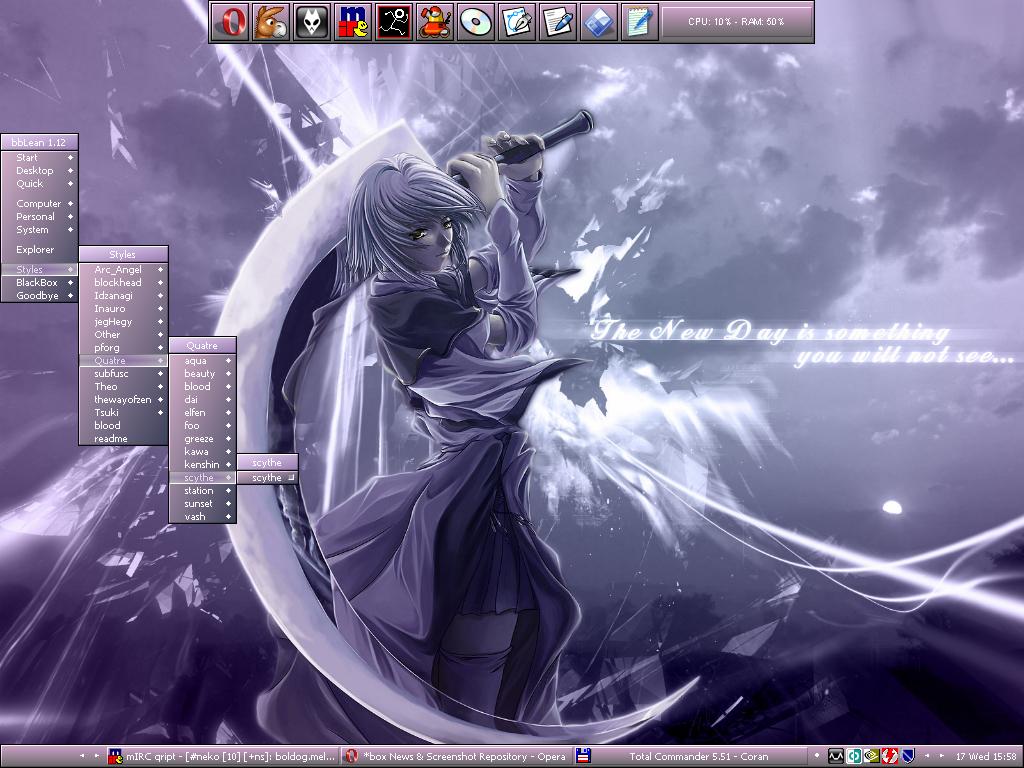Open the subfusc styles folder
1024x768 pixels.
123,374
